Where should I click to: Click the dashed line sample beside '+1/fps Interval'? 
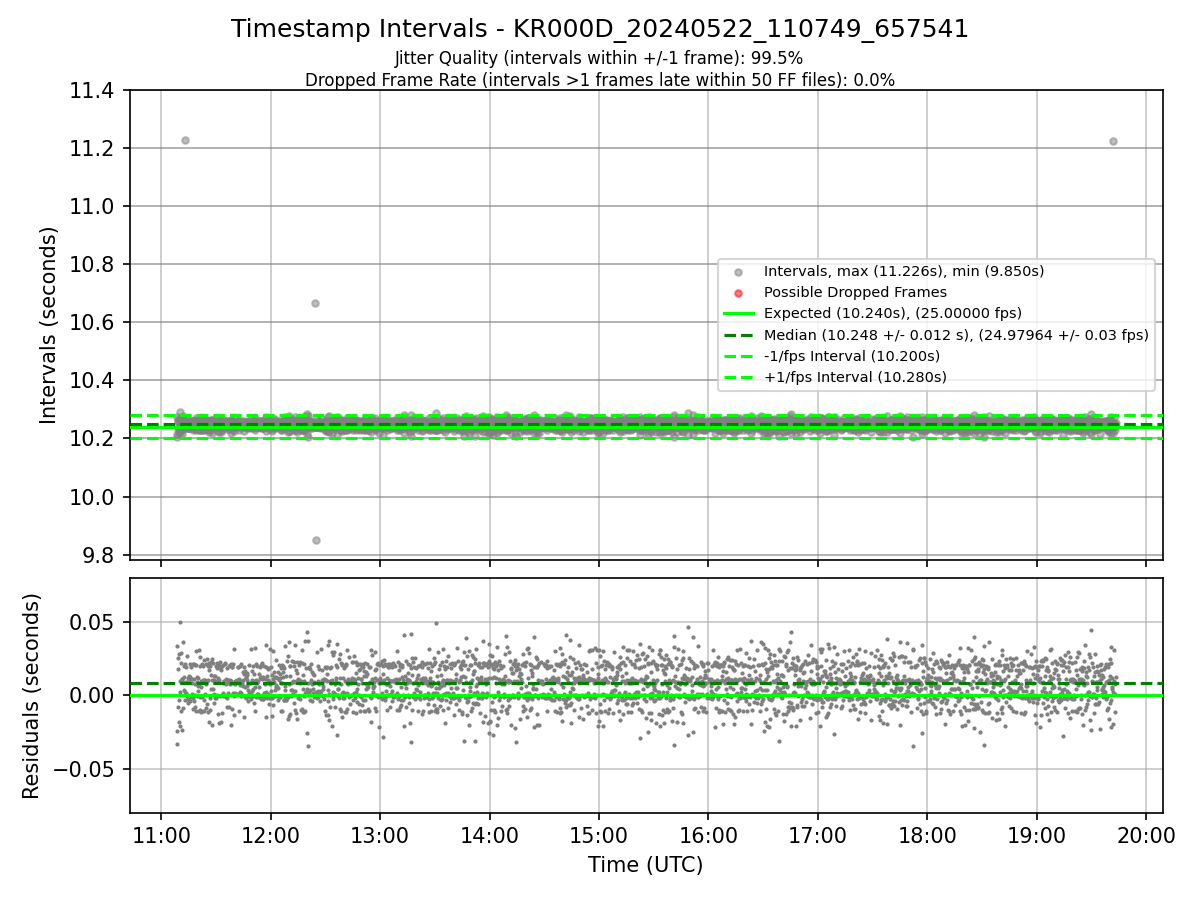(x=738, y=378)
